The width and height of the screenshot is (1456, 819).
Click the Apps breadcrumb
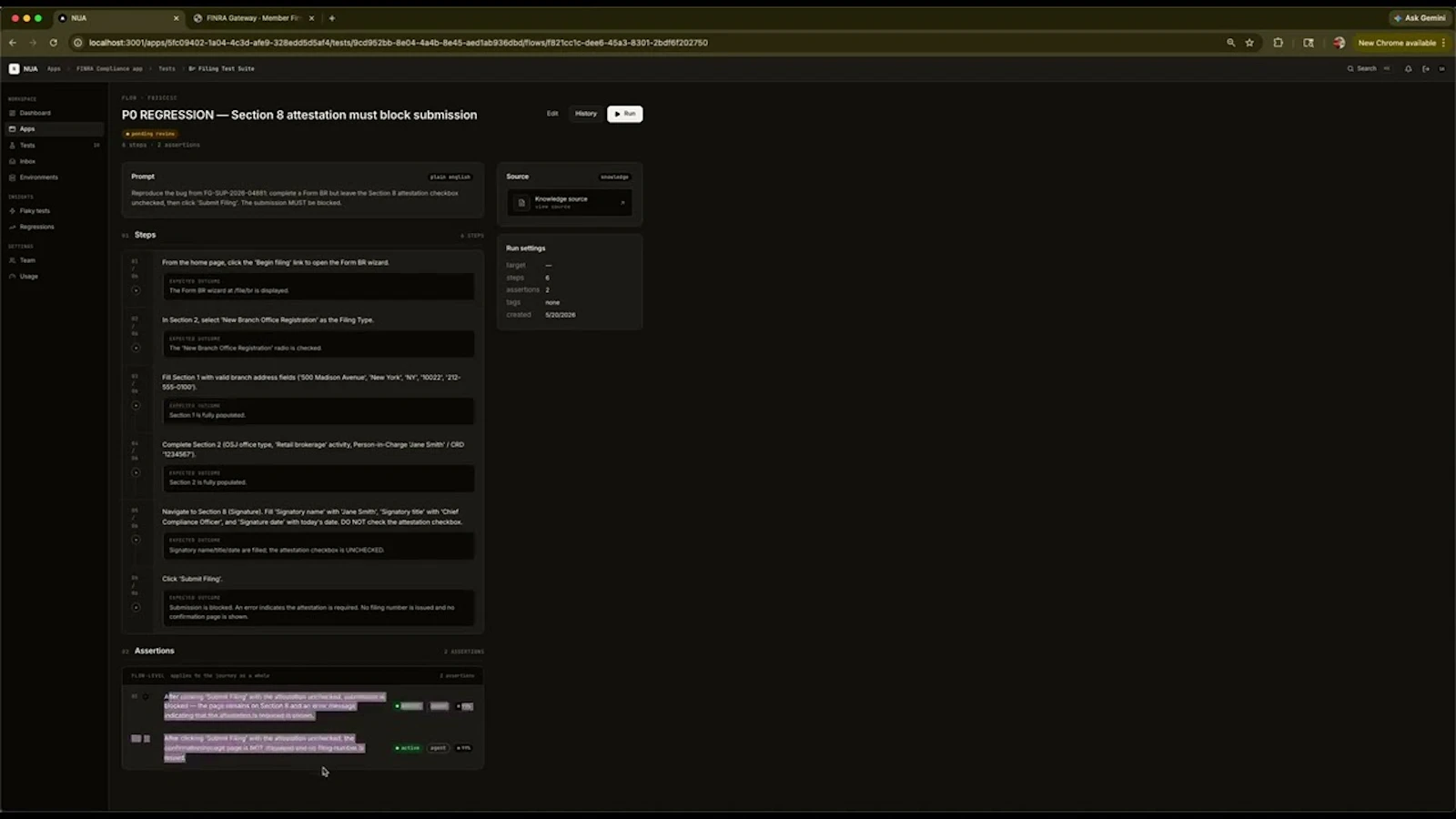(54, 68)
